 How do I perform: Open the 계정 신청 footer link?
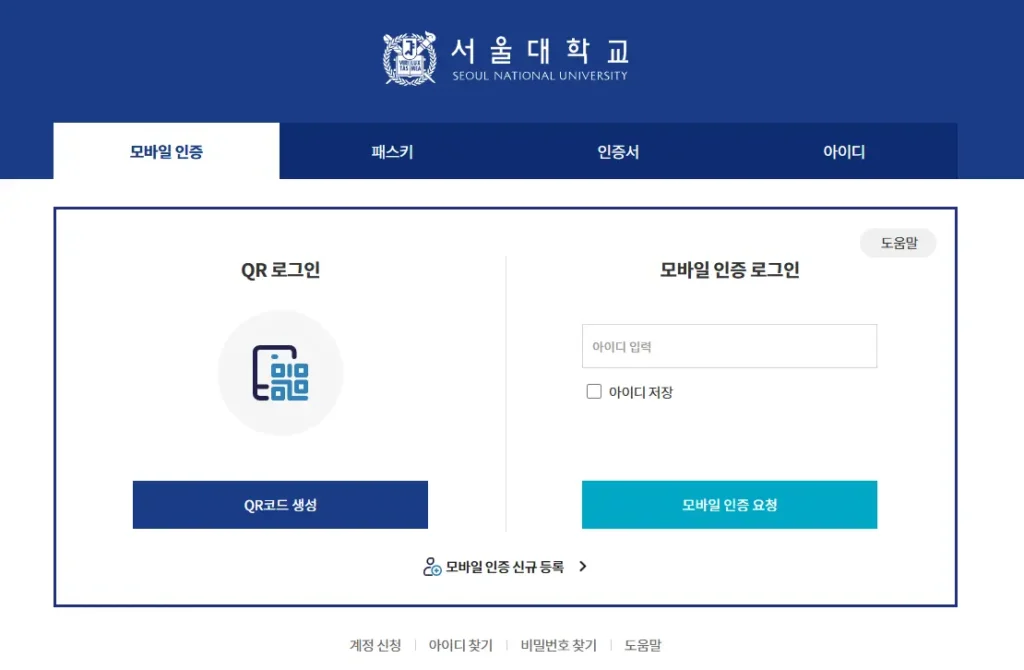[x=376, y=645]
